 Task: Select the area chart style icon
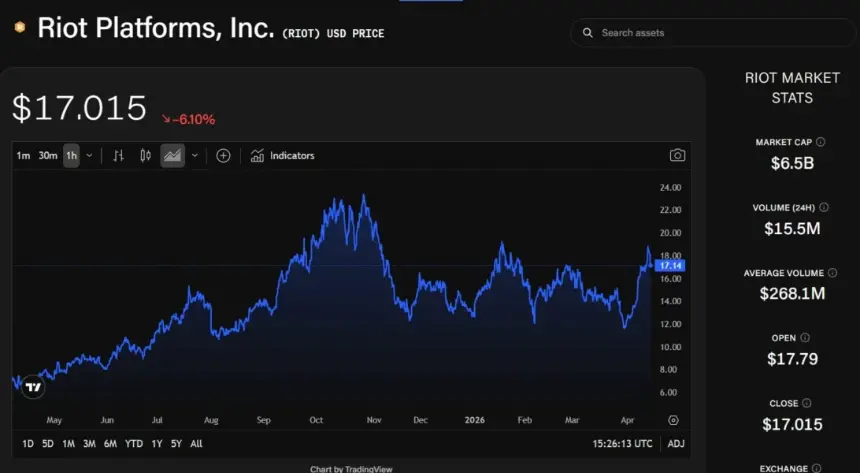point(173,156)
